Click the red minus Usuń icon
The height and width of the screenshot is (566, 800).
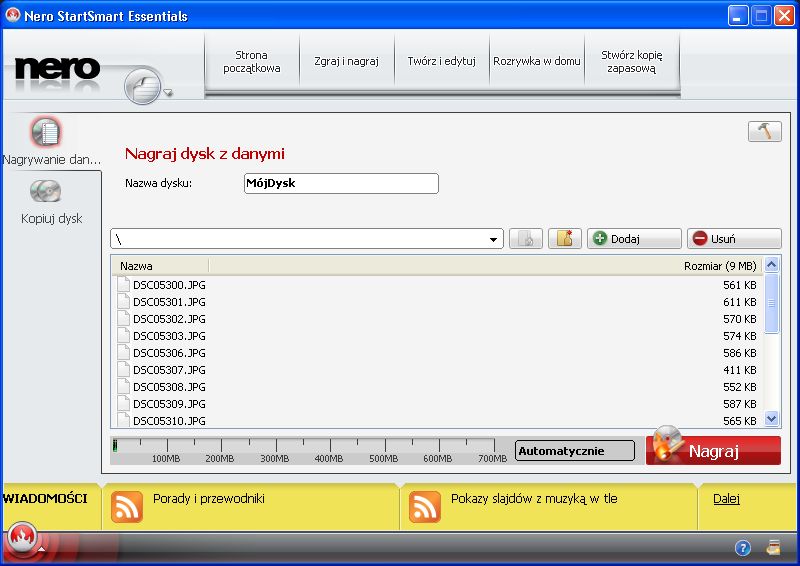pos(700,238)
